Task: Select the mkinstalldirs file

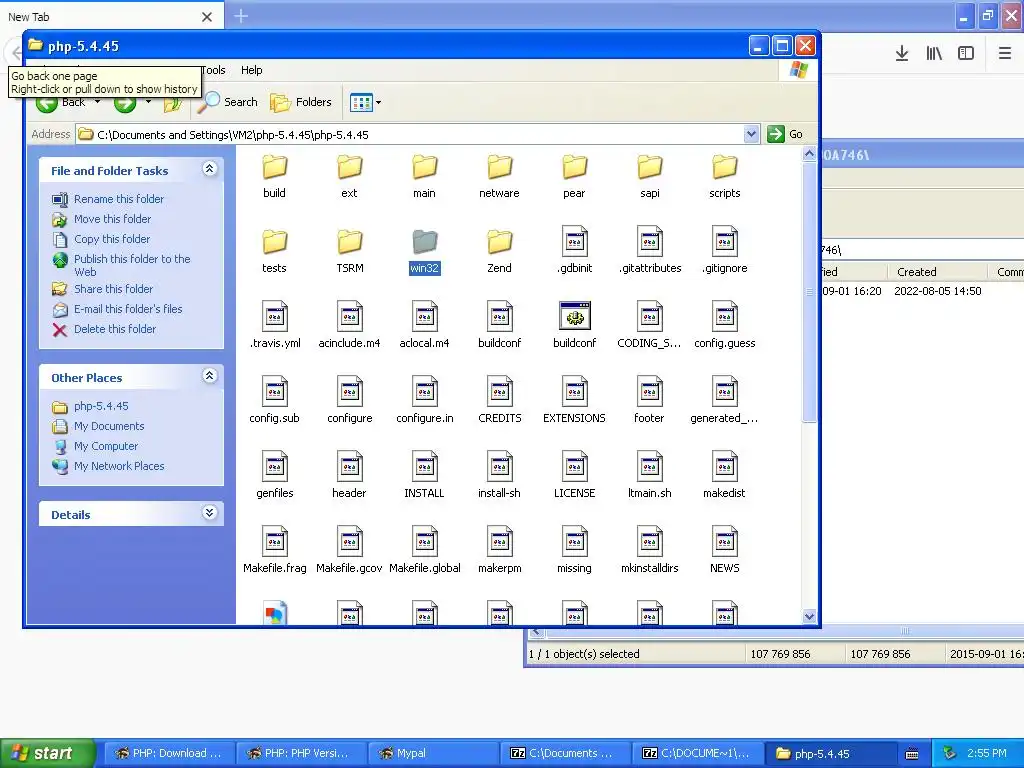Action: 650,551
